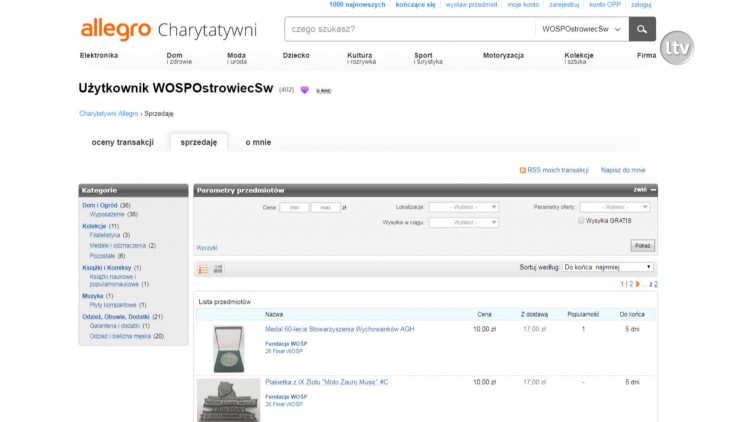
Task: Click the 'zaloguj' link
Action: click(x=641, y=5)
